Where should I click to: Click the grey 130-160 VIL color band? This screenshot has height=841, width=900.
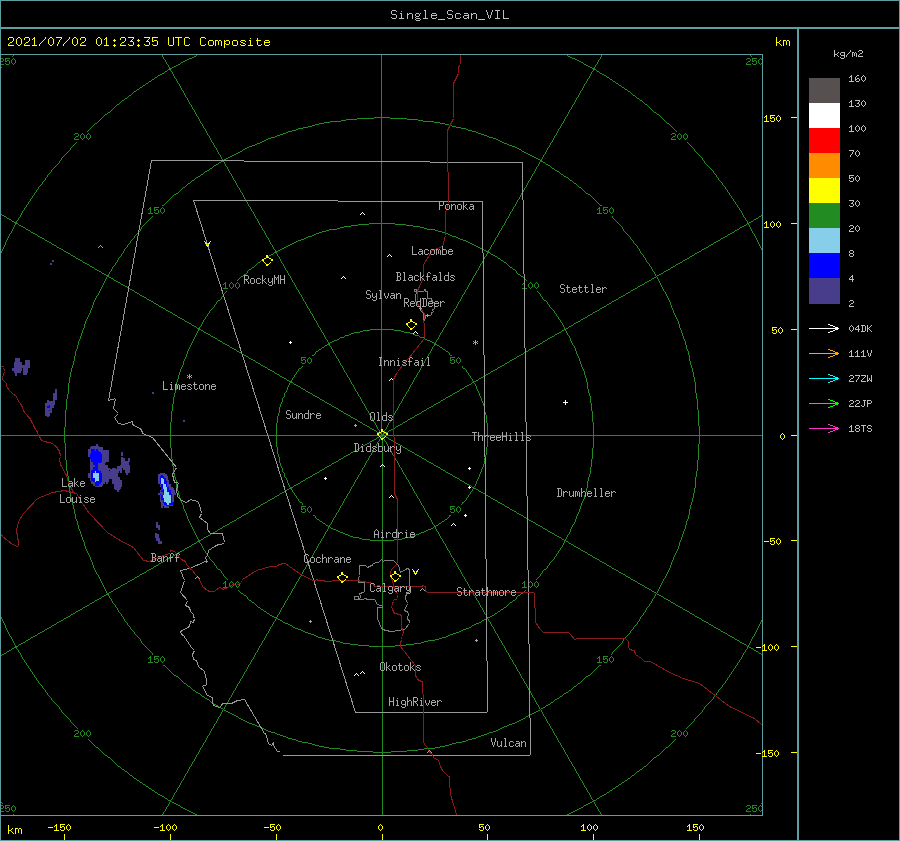pos(824,91)
